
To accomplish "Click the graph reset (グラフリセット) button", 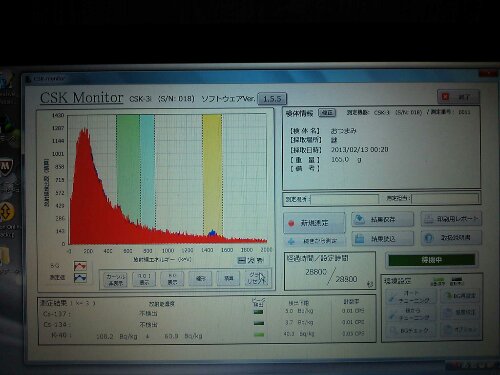I will point(256,278).
